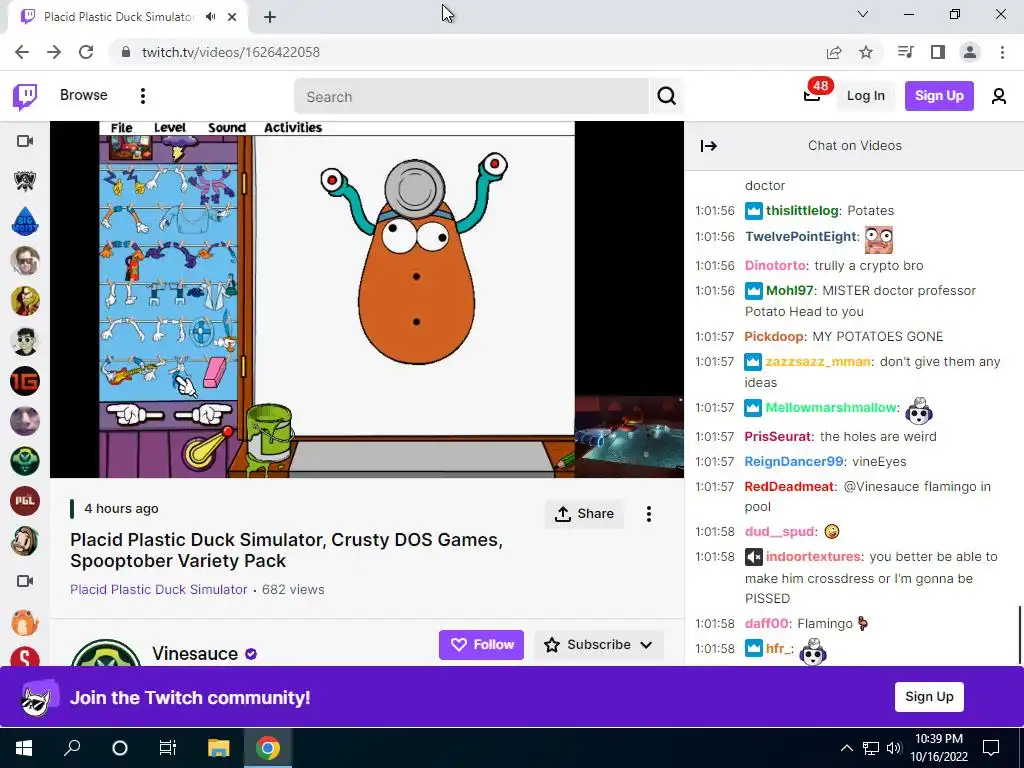The height and width of the screenshot is (768, 1024).
Task: Click the chat scrollbar thumb
Action: point(1020,635)
